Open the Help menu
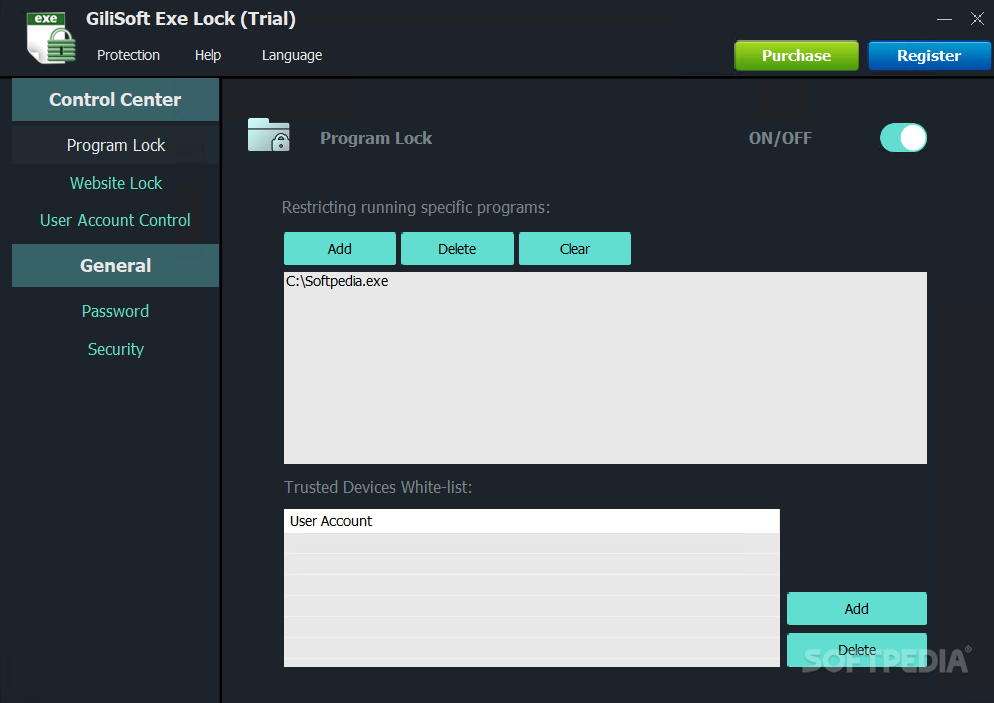Screen dimensions: 994x703 point(208,55)
